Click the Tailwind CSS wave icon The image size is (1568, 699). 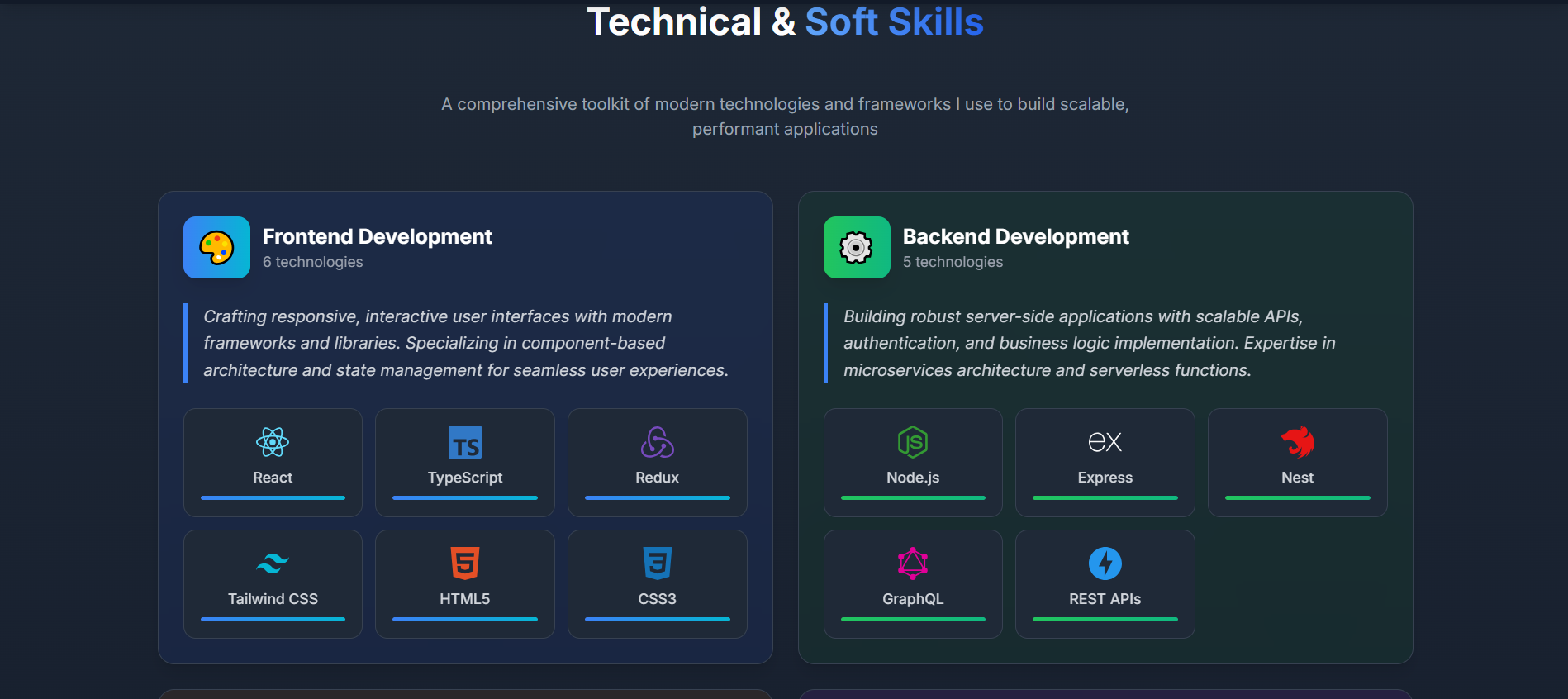pos(273,563)
